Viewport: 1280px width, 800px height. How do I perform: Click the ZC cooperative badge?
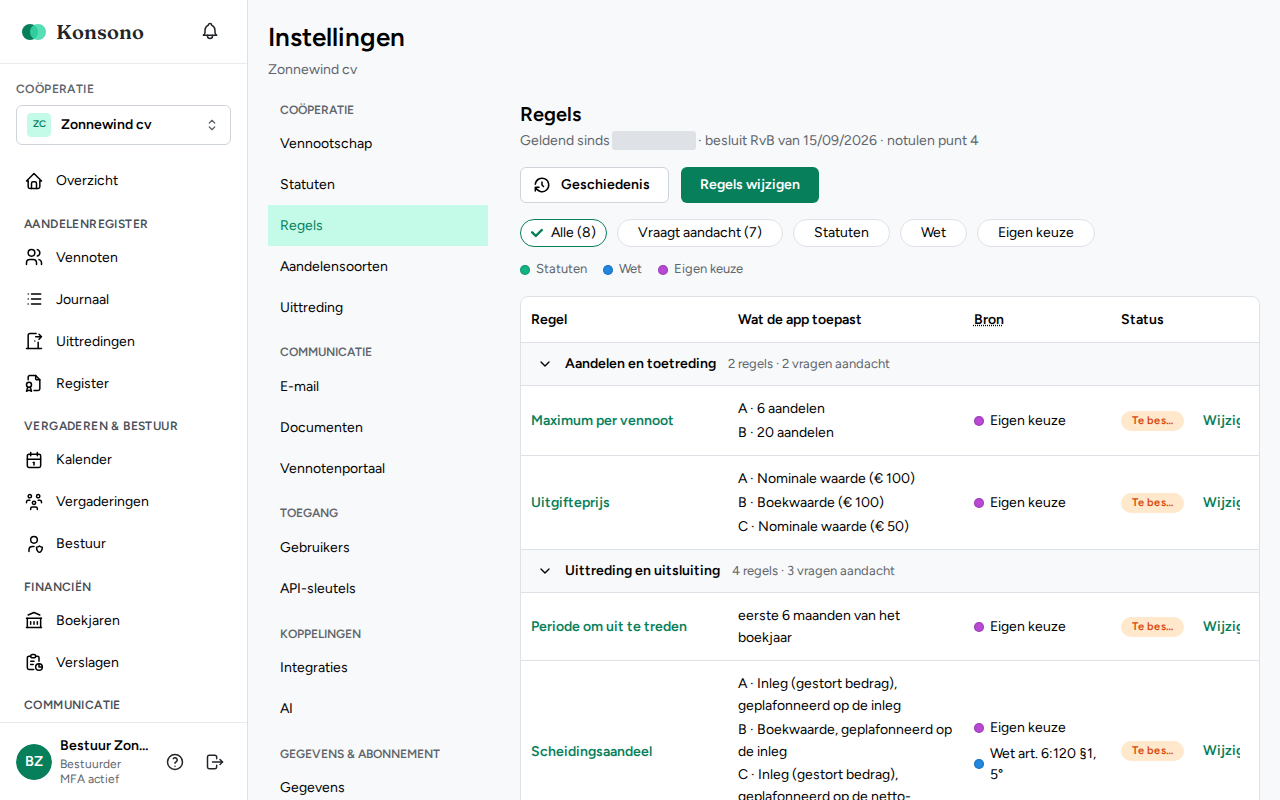[x=39, y=125]
